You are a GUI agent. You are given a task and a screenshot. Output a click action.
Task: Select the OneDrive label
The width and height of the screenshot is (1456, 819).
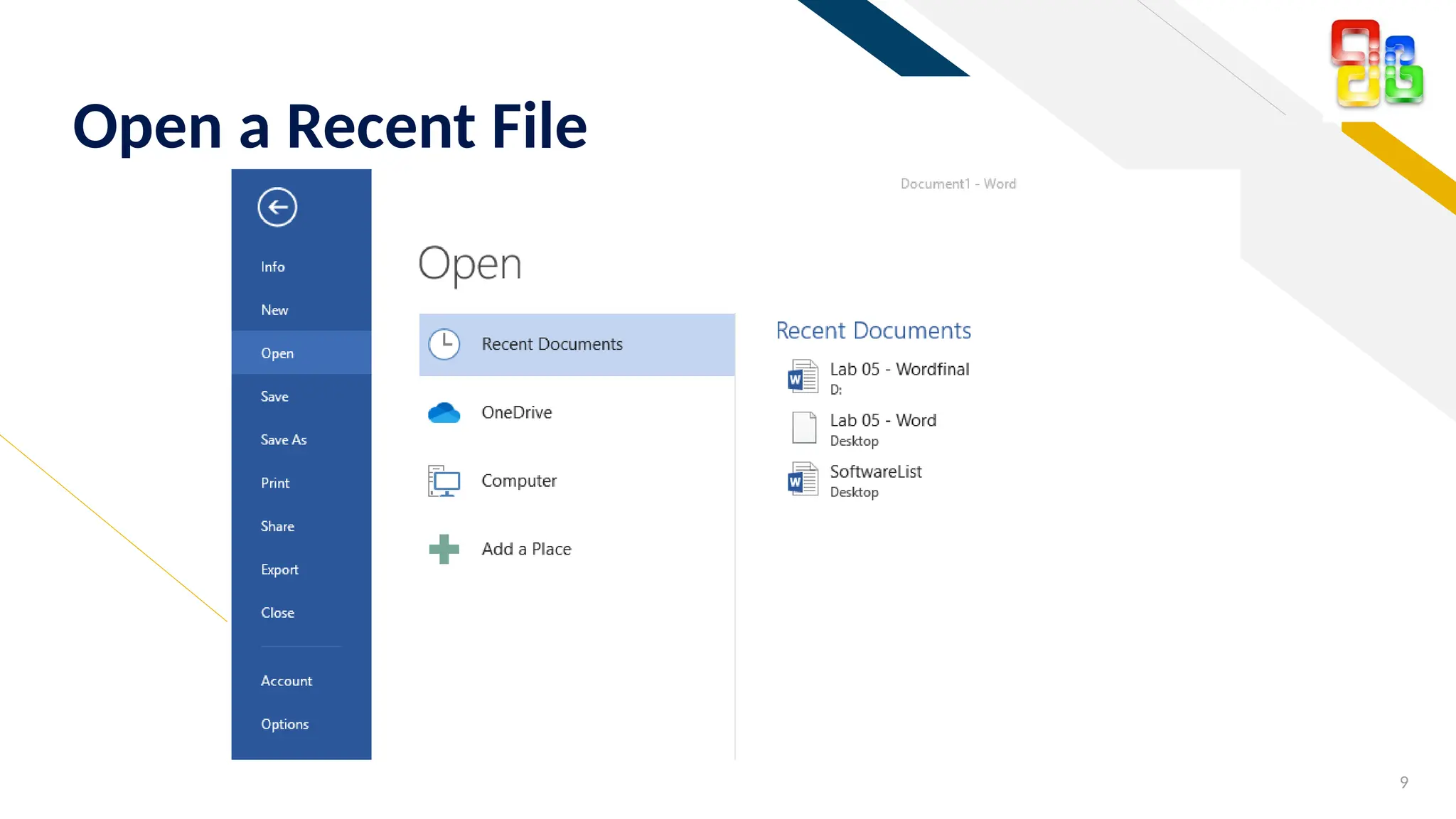517,412
